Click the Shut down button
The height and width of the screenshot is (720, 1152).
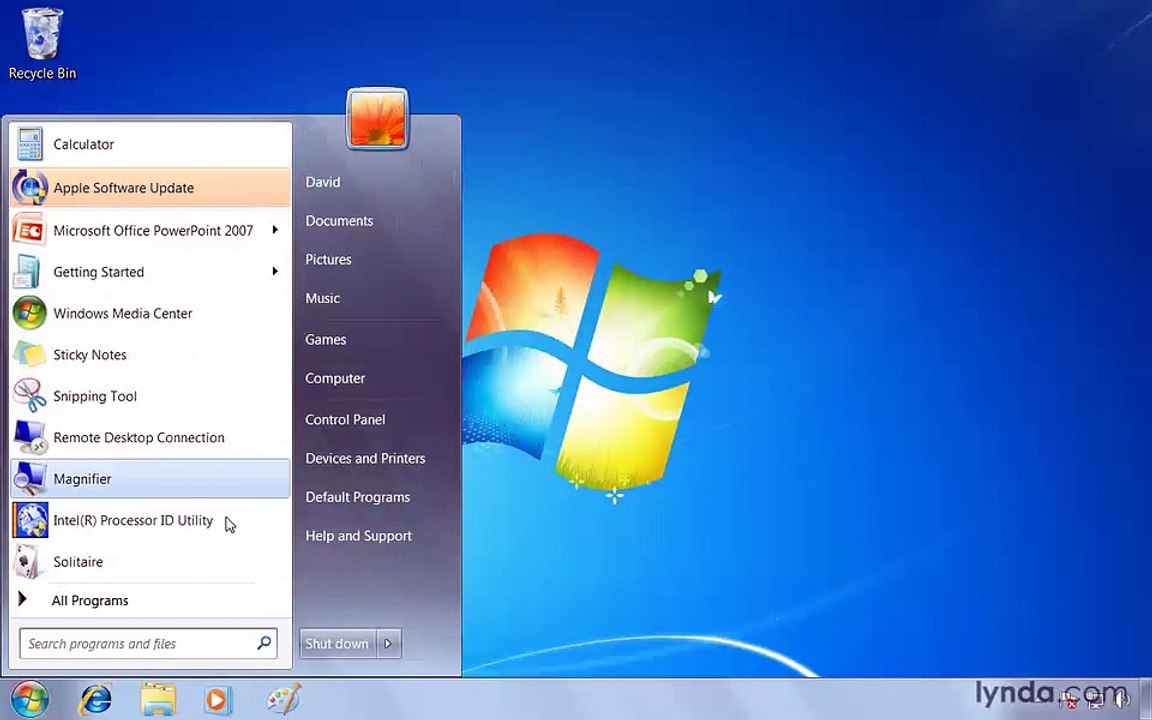(x=337, y=644)
